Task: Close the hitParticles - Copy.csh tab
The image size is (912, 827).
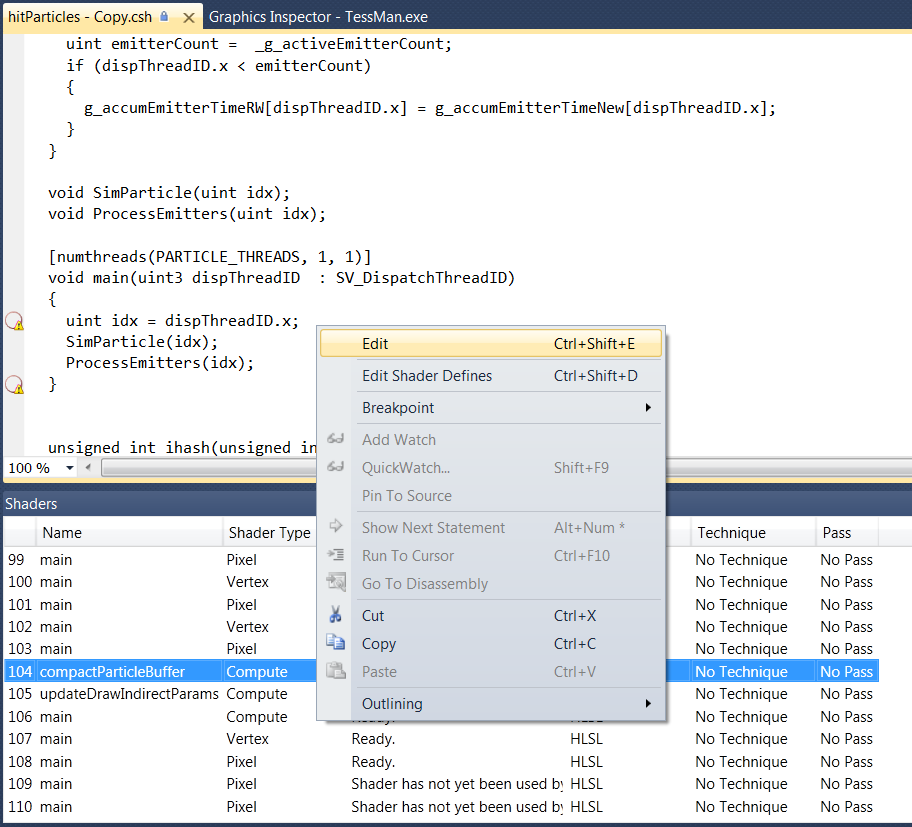Action: pyautogui.click(x=188, y=17)
